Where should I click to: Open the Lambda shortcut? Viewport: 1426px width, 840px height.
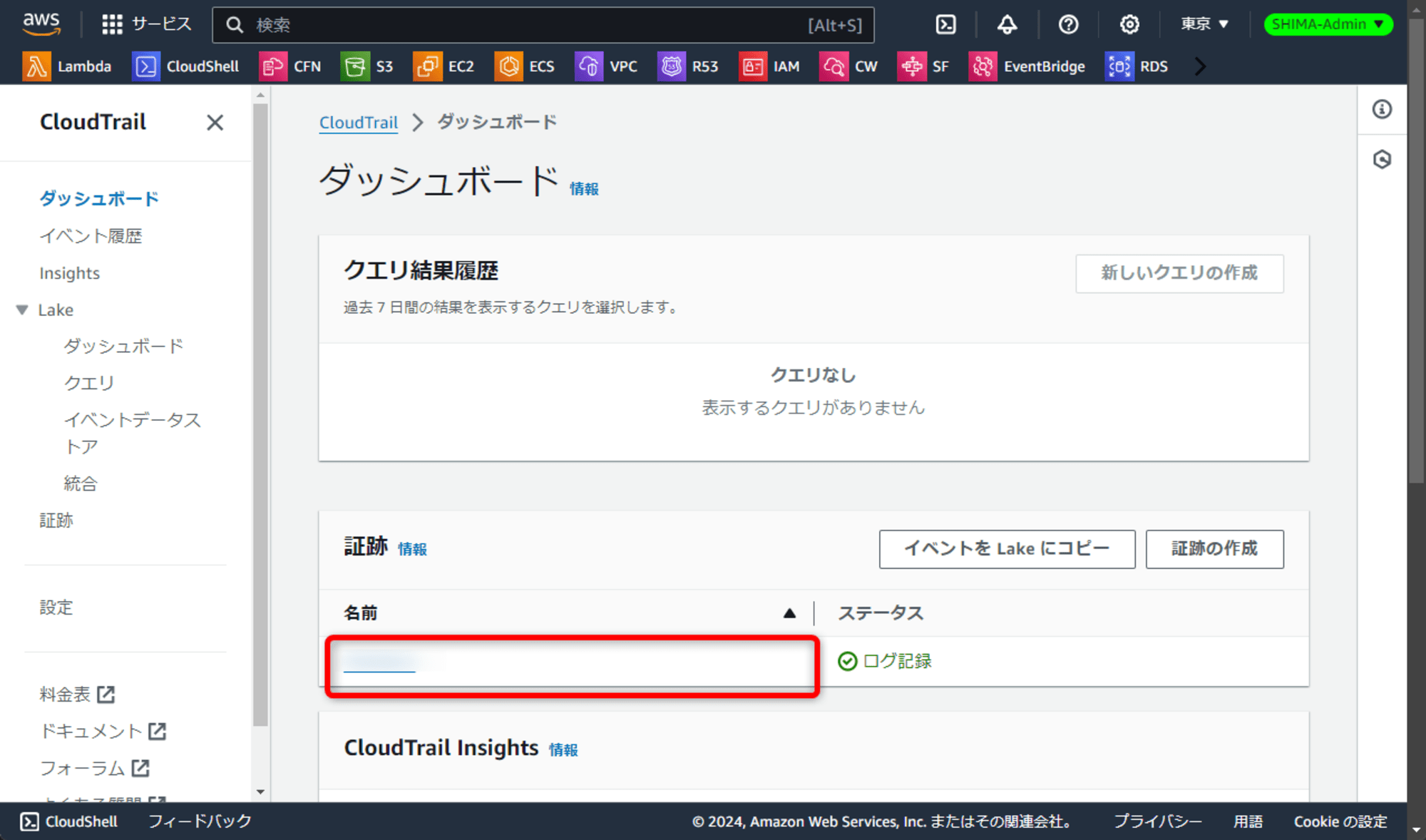(x=67, y=66)
